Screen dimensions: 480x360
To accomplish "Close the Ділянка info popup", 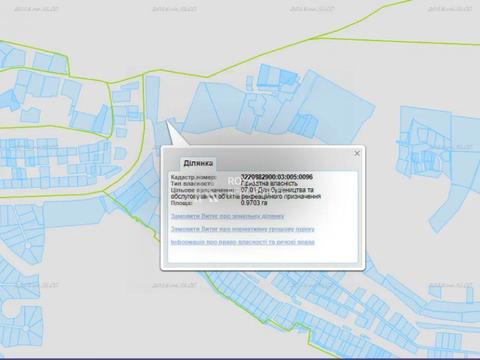I will tap(357, 153).
